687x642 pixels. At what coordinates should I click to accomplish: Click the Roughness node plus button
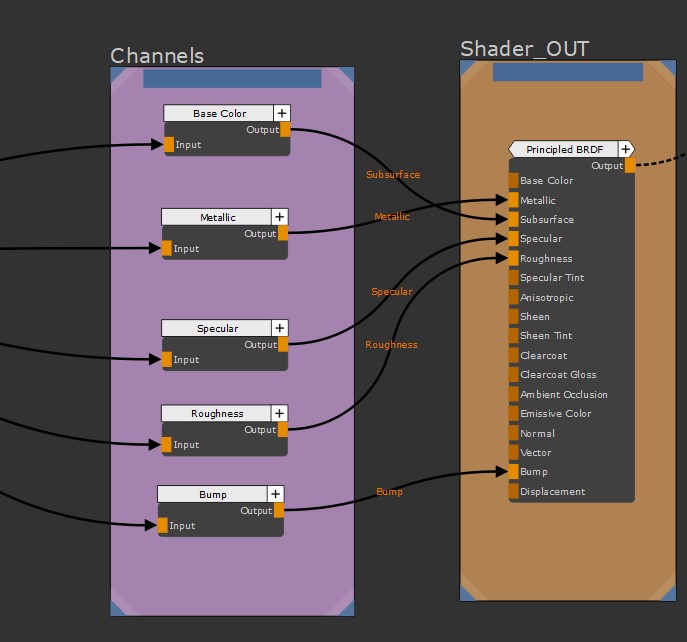coord(279,413)
